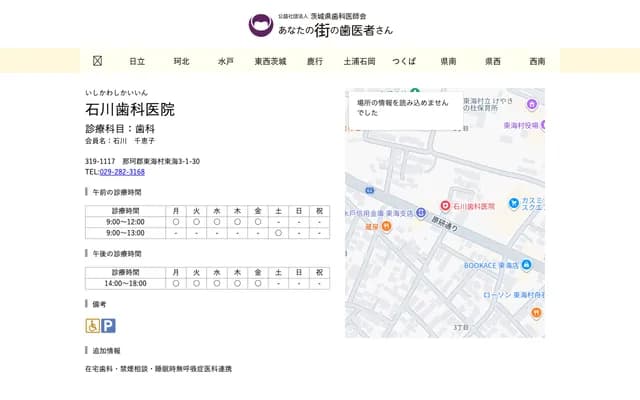Click the 午後の診療時間 section heading

117,254
